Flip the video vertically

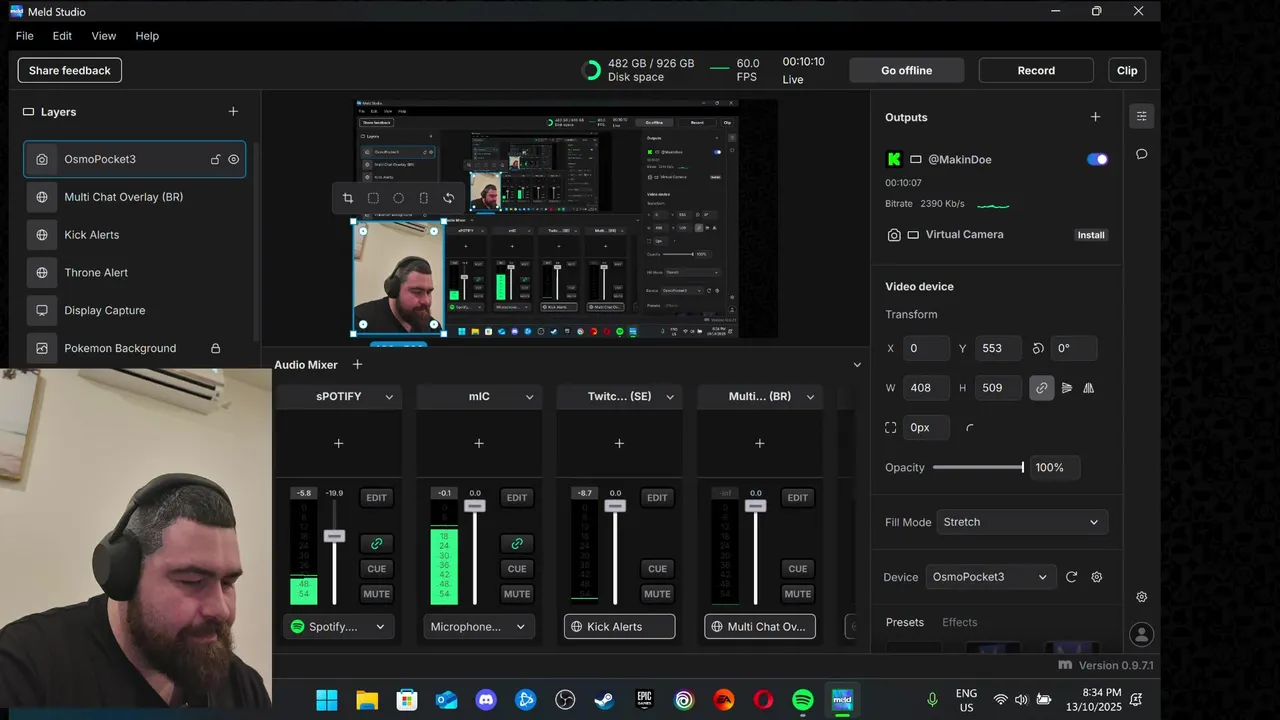coord(1067,388)
